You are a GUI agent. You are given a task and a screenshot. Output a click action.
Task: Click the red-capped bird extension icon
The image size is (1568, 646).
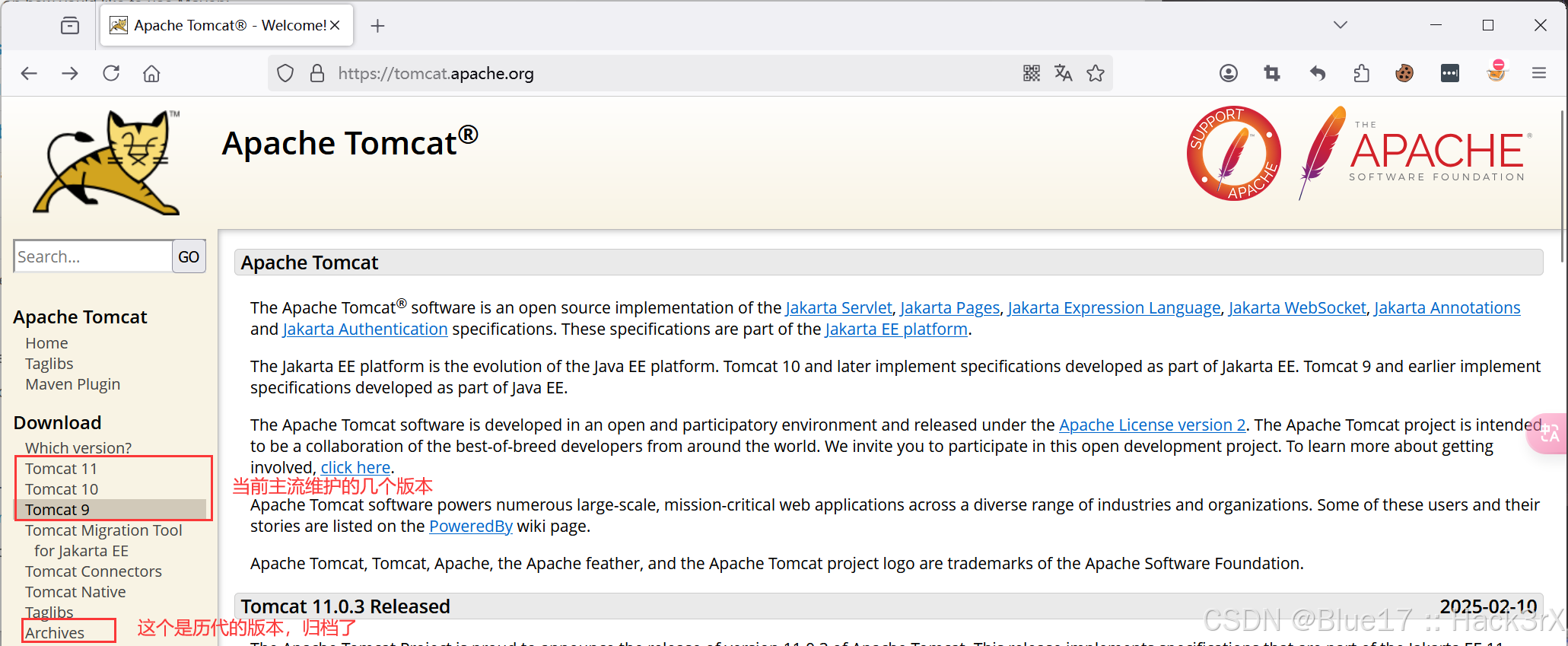[x=1496, y=71]
